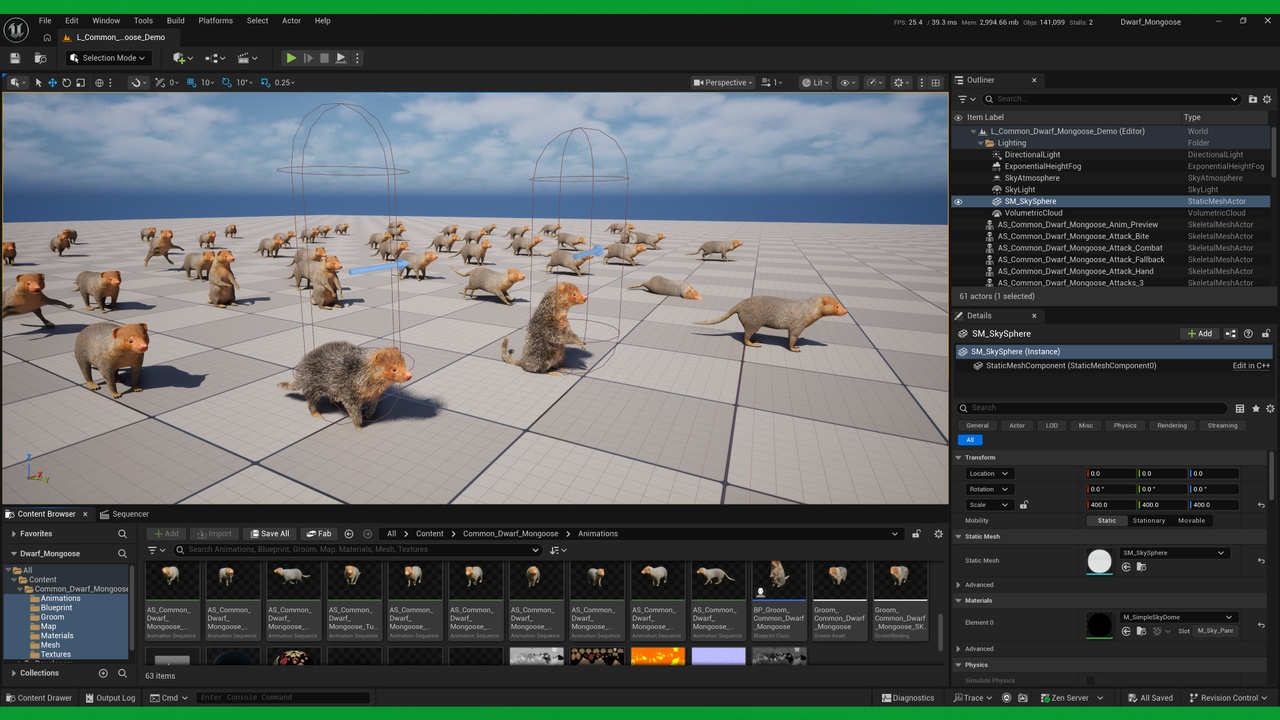Select the rotate gizmo tool in viewport
Image resolution: width=1280 pixels, height=720 pixels.
coord(66,82)
